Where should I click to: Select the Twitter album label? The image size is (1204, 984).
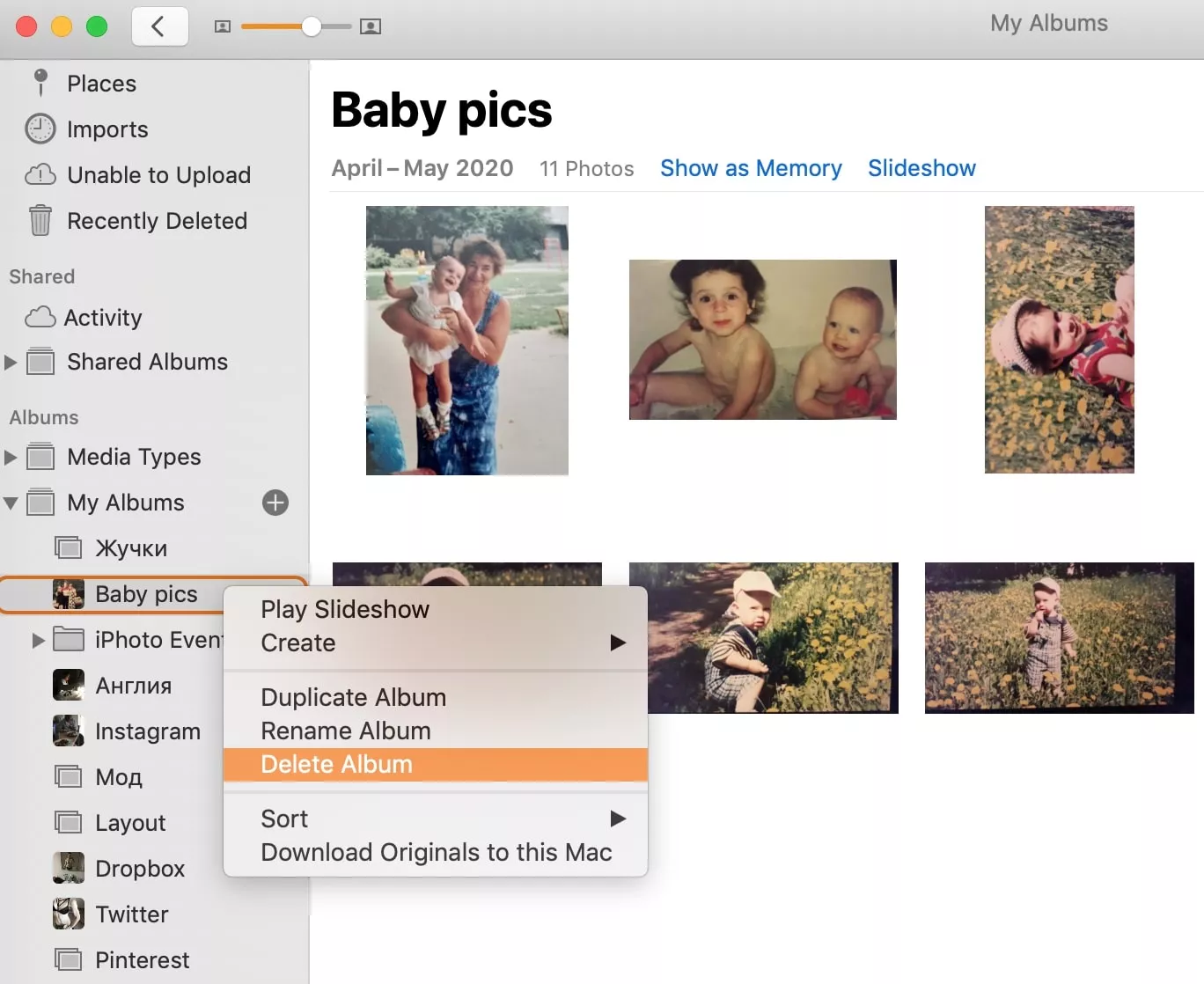pos(131,914)
